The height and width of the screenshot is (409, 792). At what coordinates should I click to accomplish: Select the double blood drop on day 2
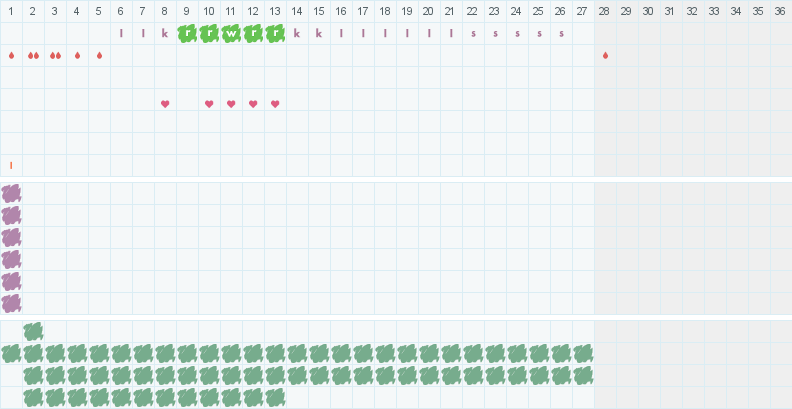pyautogui.click(x=33, y=55)
